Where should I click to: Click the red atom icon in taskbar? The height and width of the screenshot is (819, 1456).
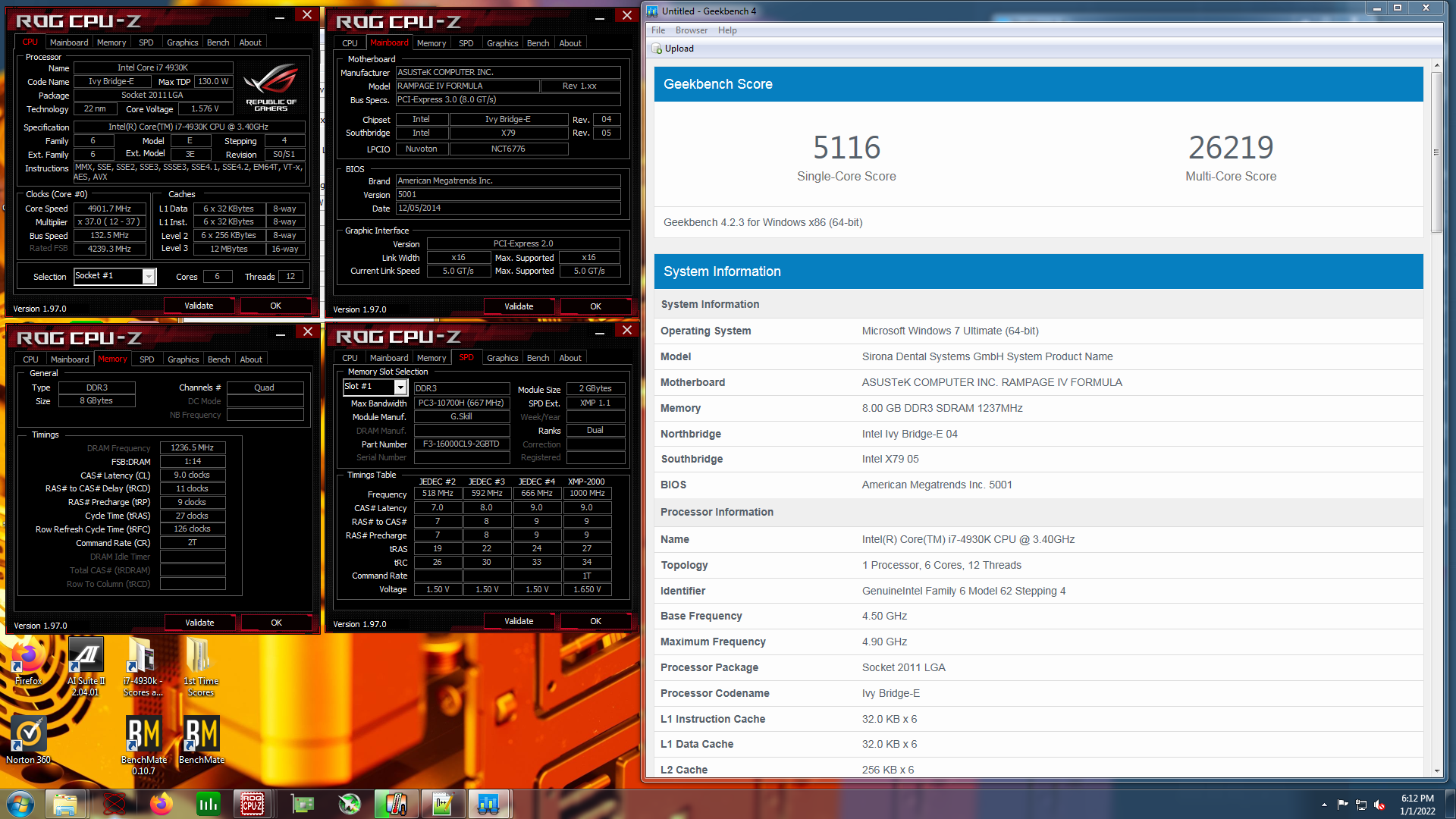114,803
